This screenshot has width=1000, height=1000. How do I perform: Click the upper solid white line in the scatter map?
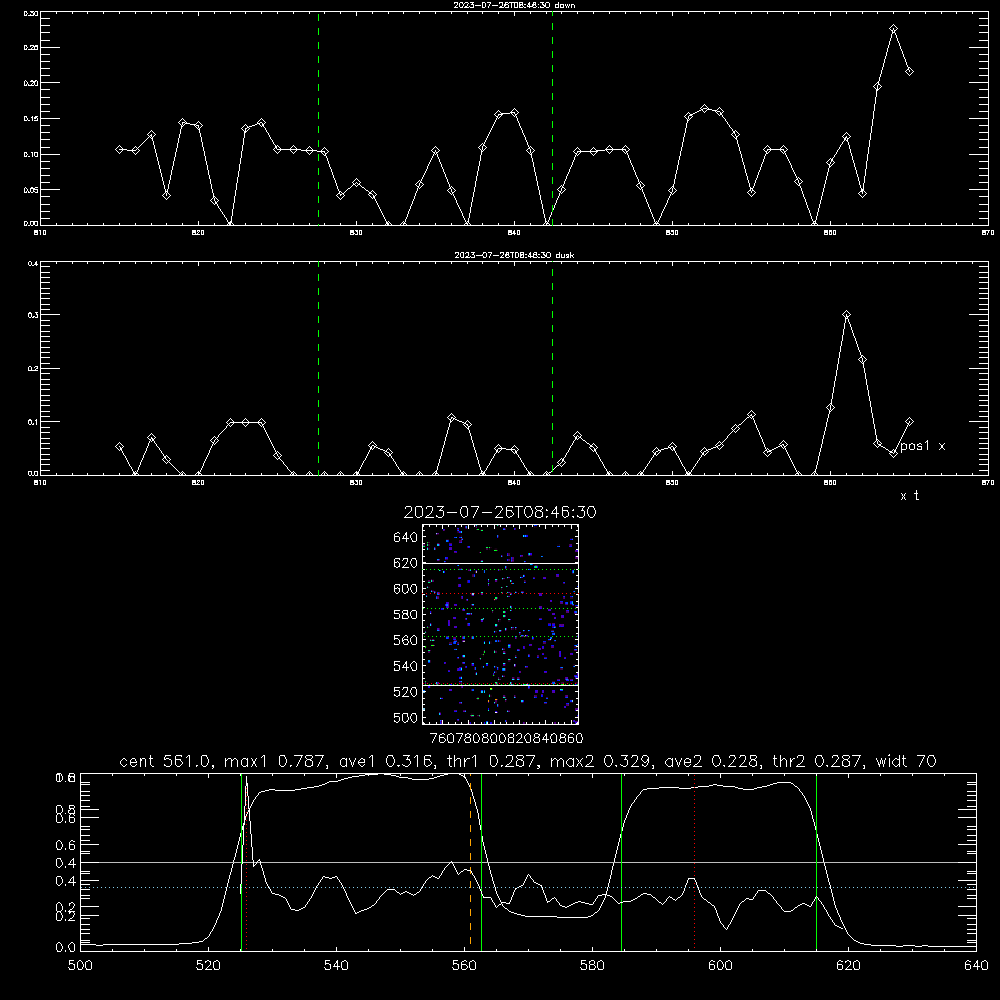[500, 563]
